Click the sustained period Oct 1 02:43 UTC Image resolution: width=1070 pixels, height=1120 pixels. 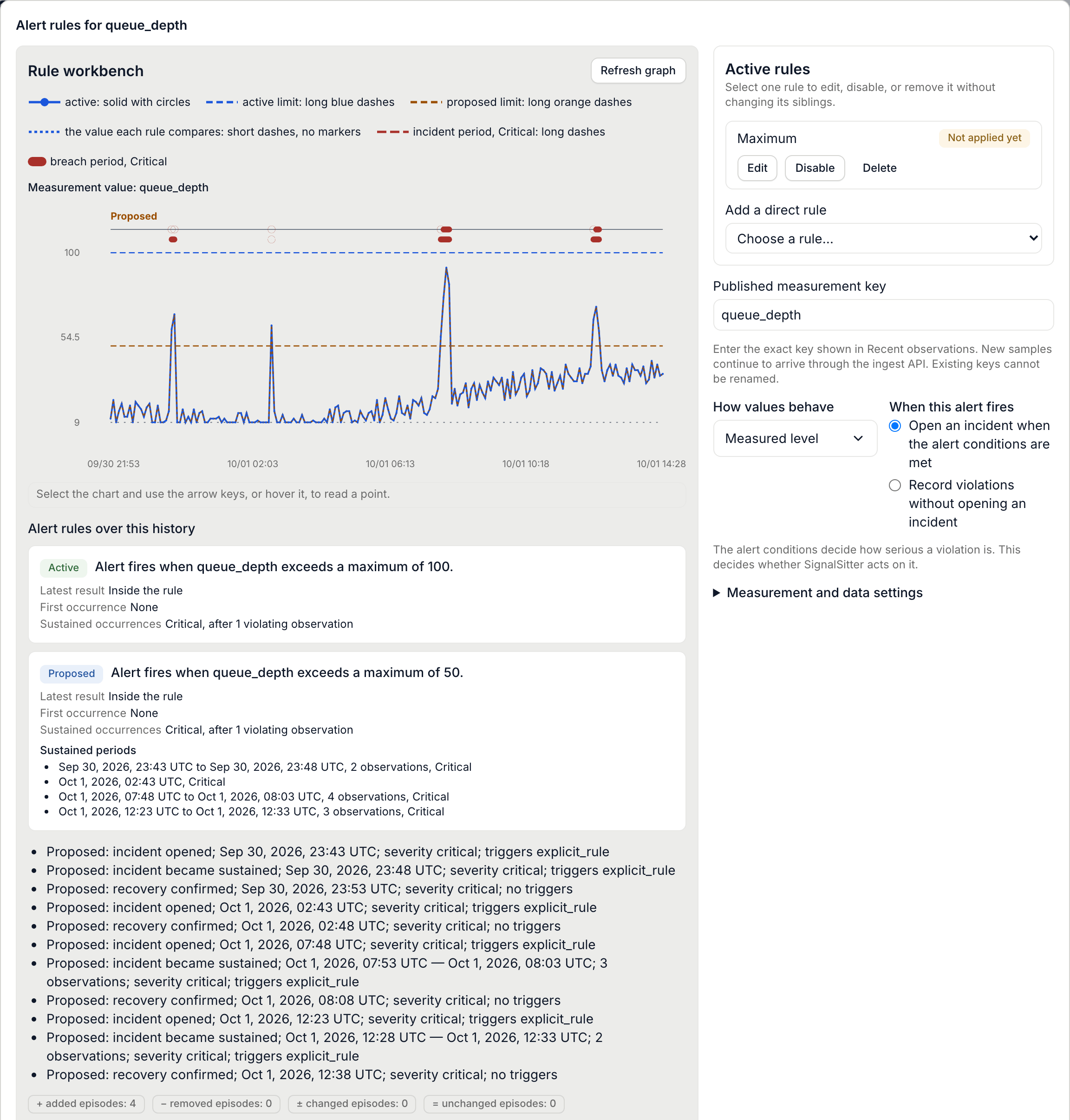142,782
